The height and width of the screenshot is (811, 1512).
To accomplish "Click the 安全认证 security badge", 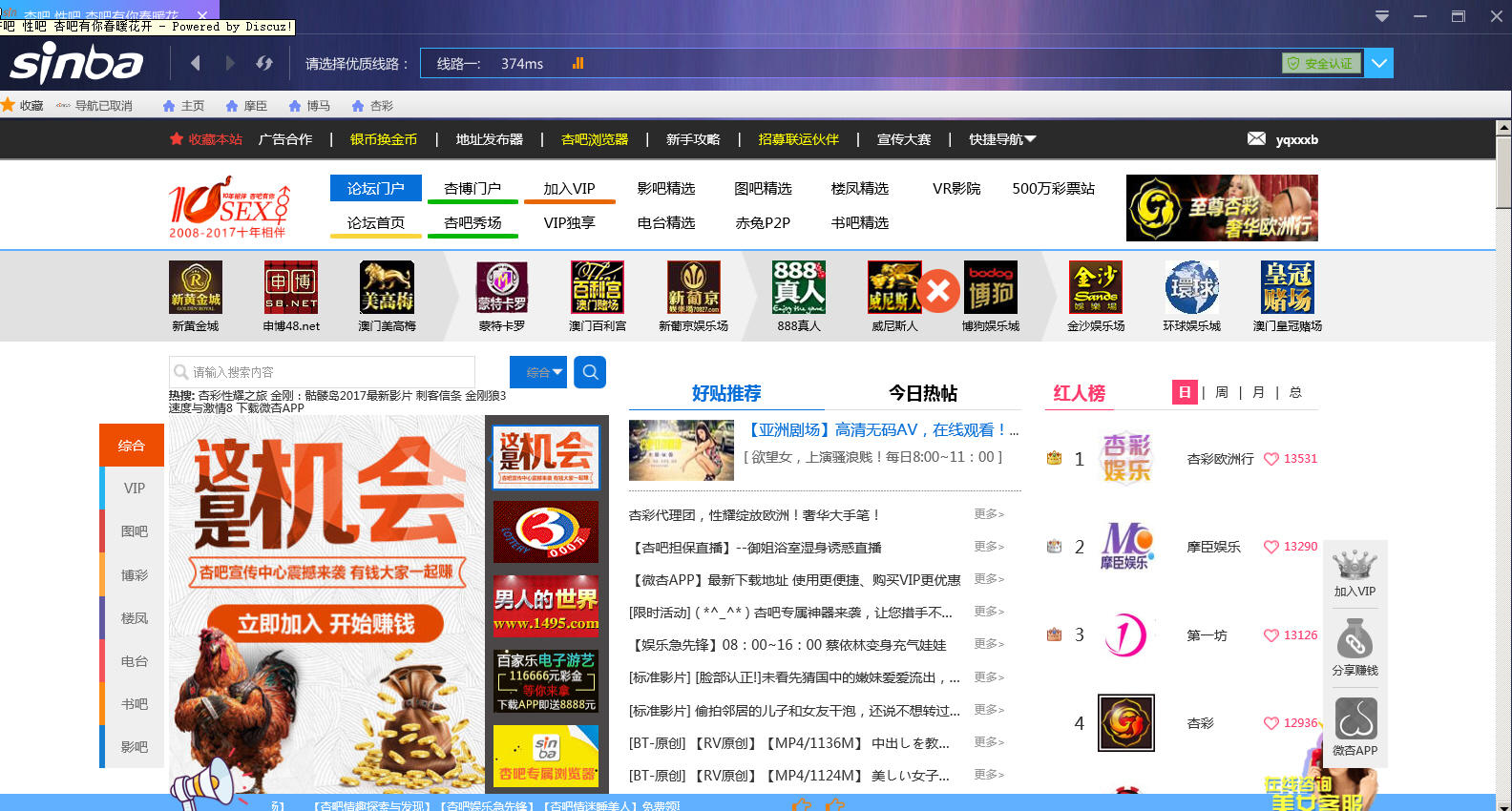I will tap(1320, 63).
